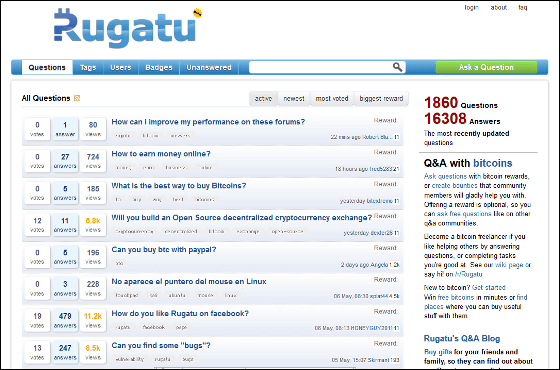Screen dimensions: 560x370
Task: Click the '6.8k views' count
Action: click(x=93, y=225)
